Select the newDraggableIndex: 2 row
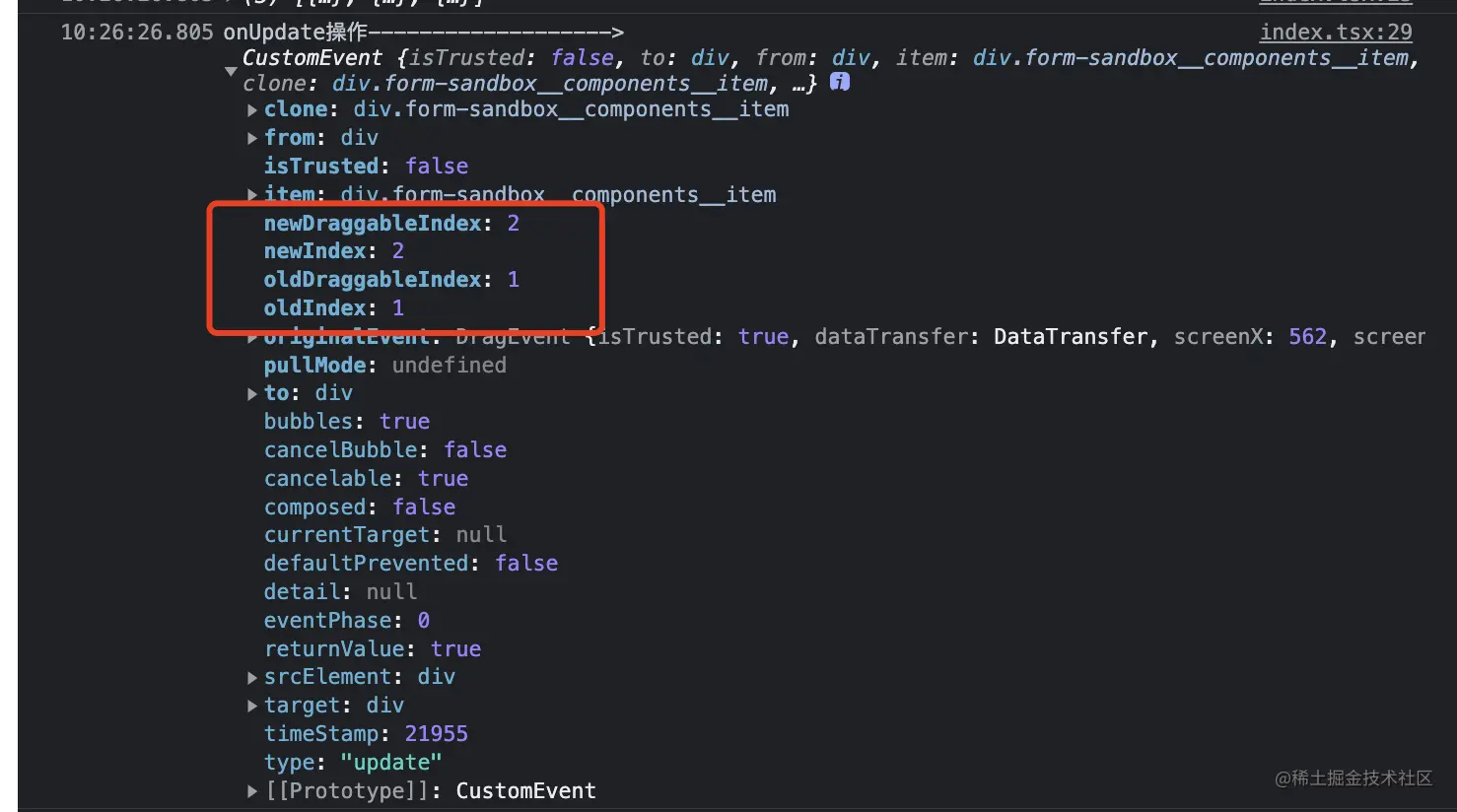Image resolution: width=1457 pixels, height=812 pixels. tap(391, 224)
